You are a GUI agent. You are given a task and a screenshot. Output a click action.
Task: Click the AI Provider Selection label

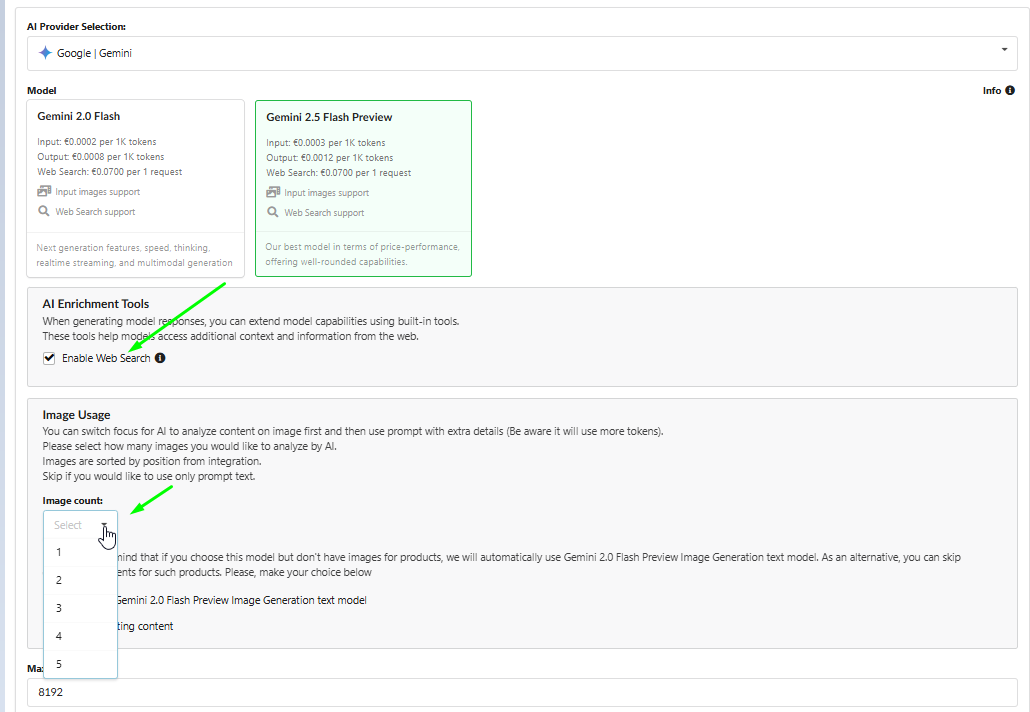[76, 26]
